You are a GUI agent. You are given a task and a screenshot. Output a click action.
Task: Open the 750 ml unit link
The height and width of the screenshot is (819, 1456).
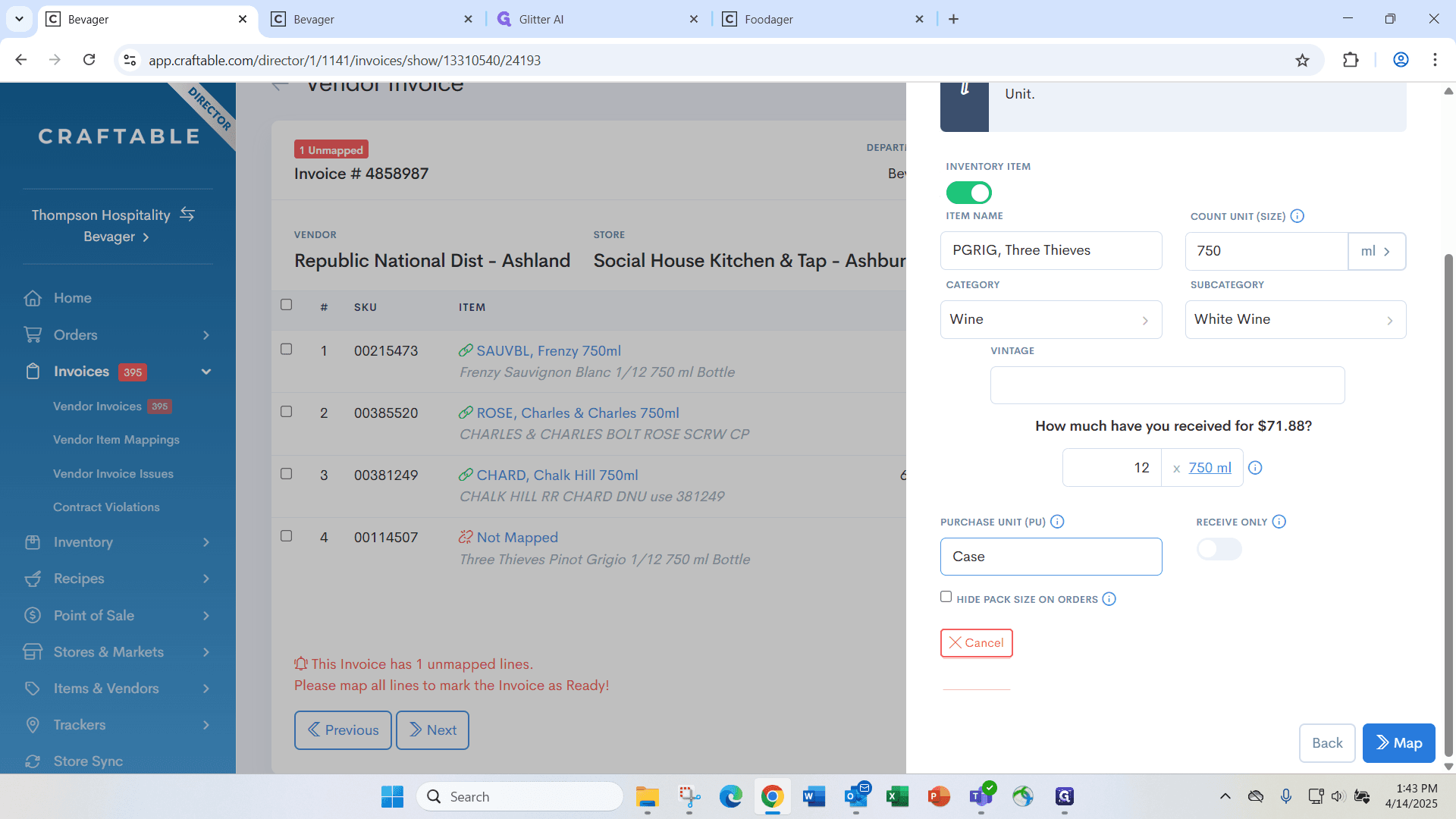click(1210, 468)
